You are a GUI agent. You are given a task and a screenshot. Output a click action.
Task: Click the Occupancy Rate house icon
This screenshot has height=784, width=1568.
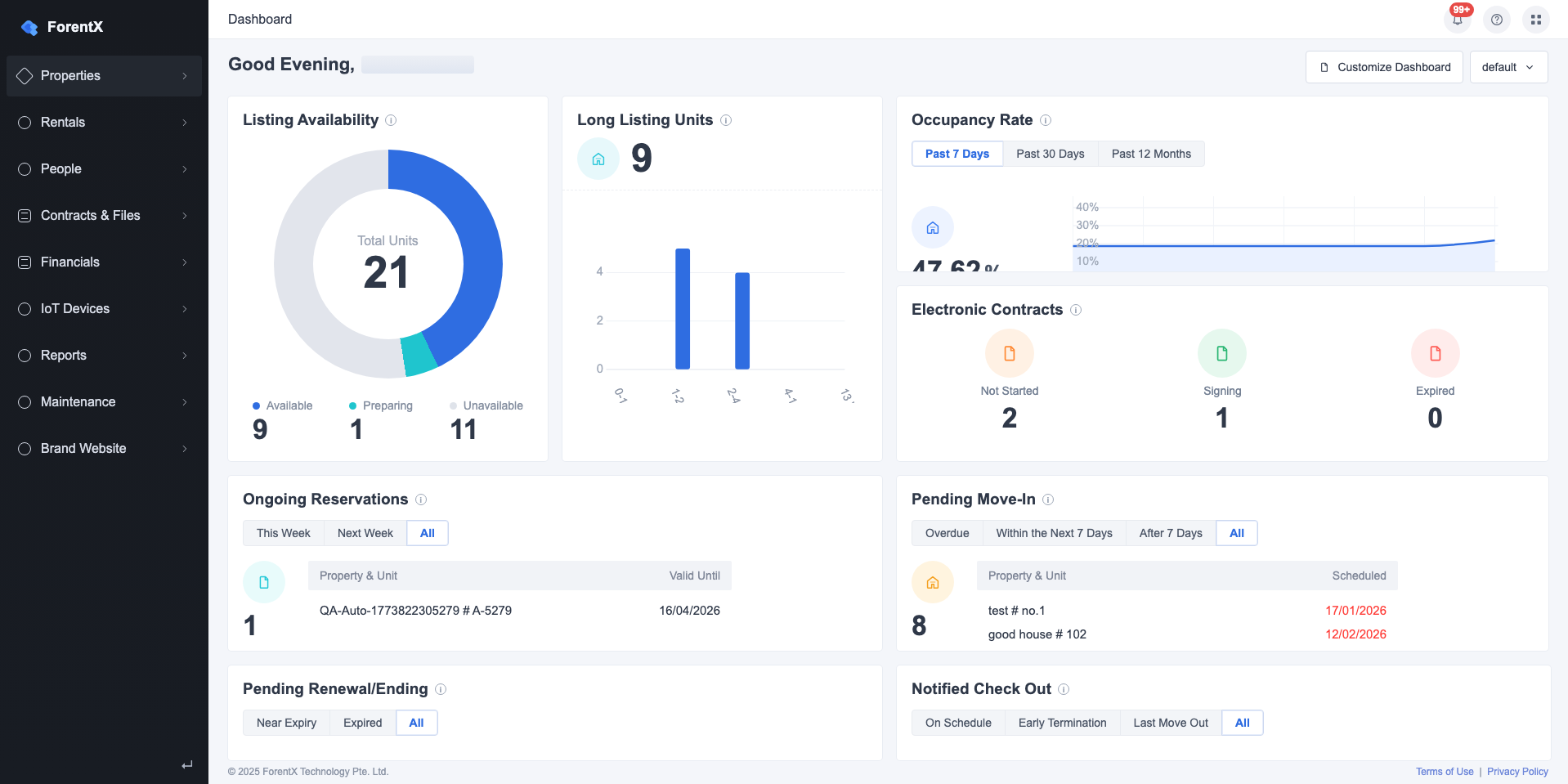pos(933,228)
